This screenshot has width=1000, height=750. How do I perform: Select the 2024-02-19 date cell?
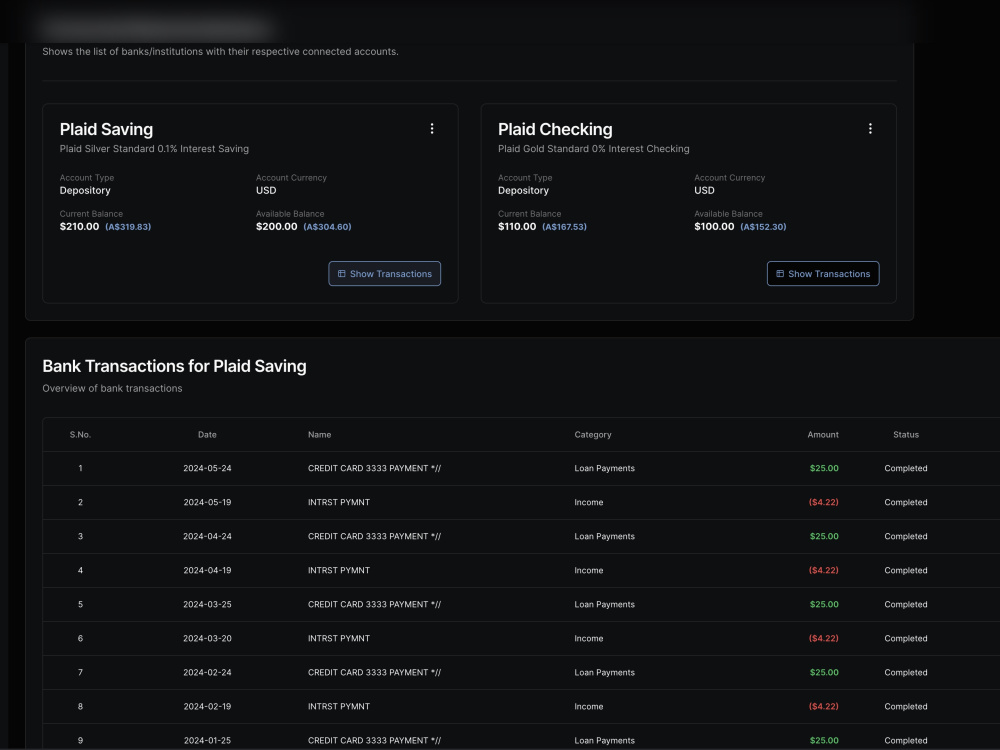point(207,706)
